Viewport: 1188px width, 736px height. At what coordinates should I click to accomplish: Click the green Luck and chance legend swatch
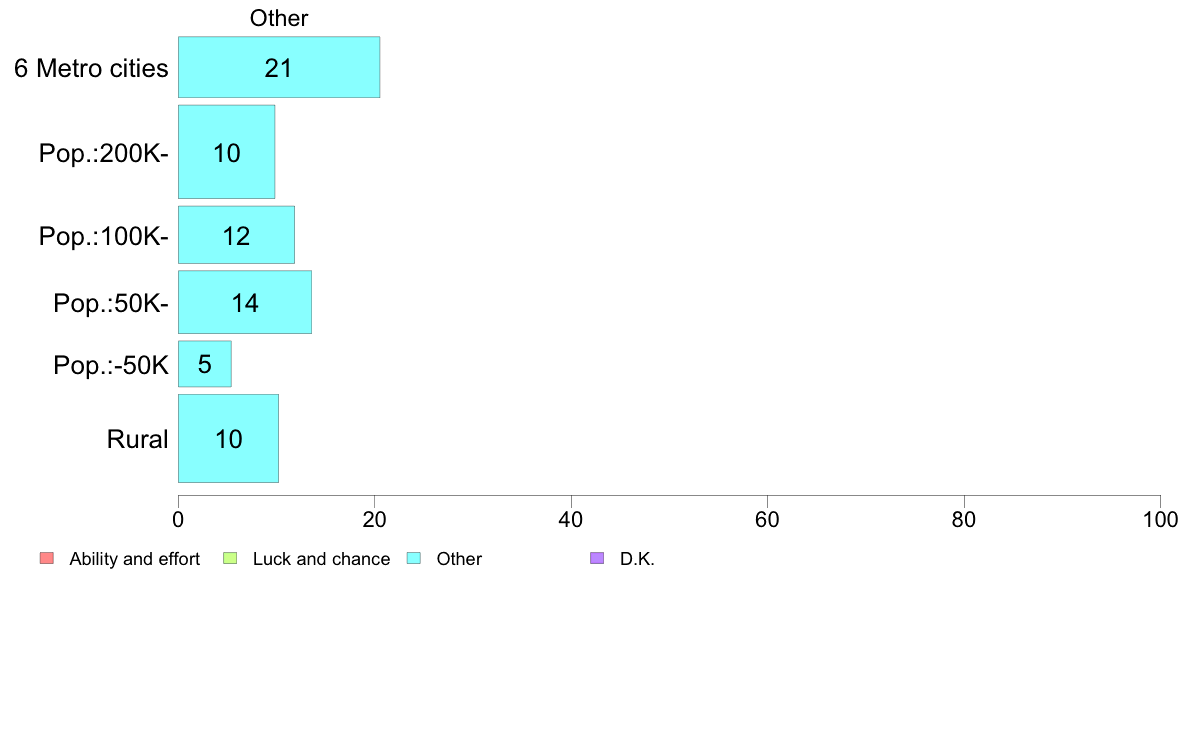(x=230, y=559)
